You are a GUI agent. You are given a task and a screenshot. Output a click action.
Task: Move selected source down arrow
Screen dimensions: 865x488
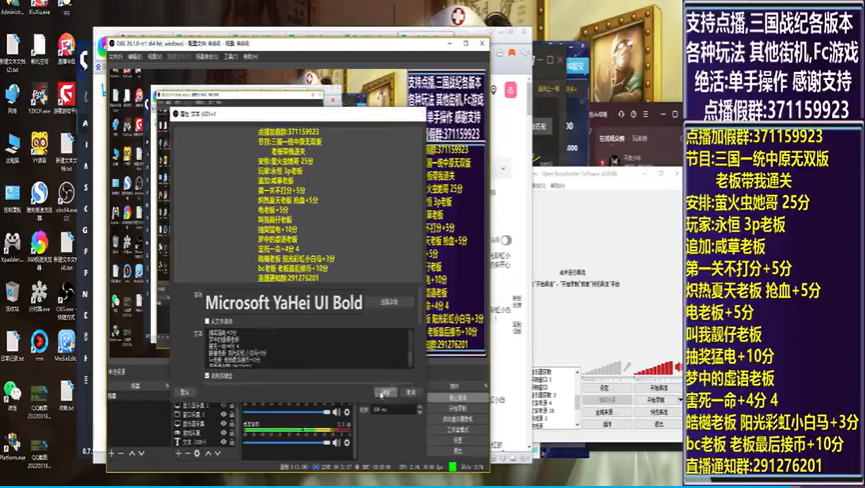[x=218, y=453]
